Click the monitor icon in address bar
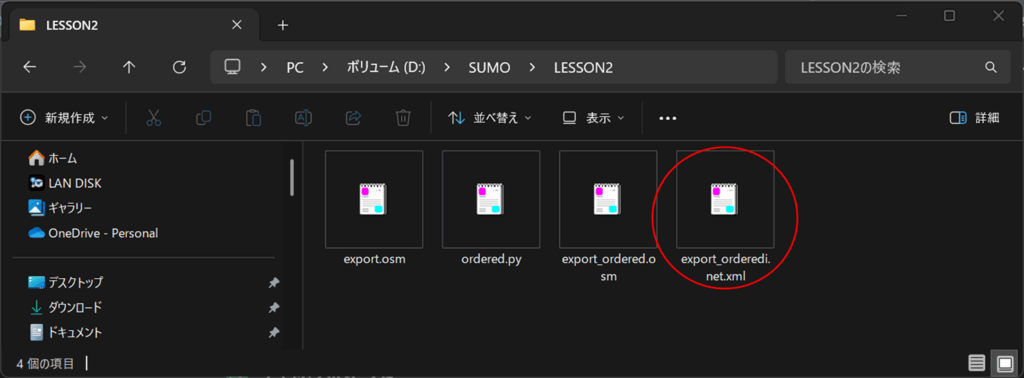The width and height of the screenshot is (1024, 378). [x=232, y=67]
